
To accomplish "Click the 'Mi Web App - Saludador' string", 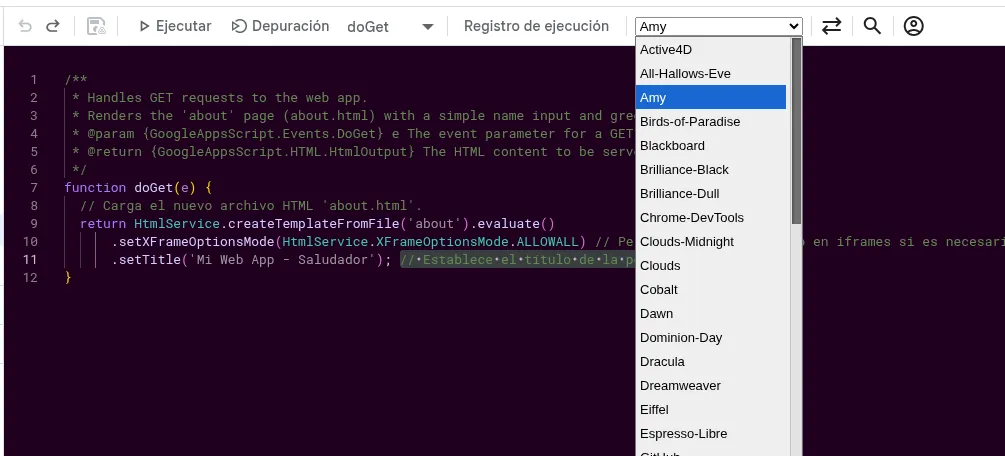I will [x=283, y=260].
